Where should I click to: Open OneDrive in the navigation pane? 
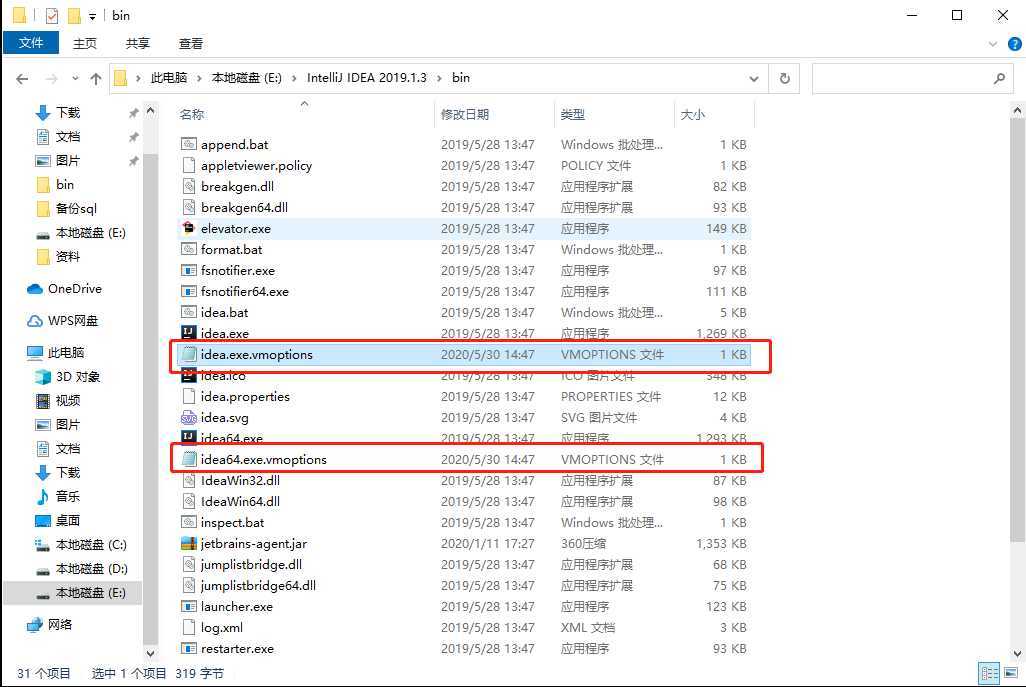click(x=64, y=289)
